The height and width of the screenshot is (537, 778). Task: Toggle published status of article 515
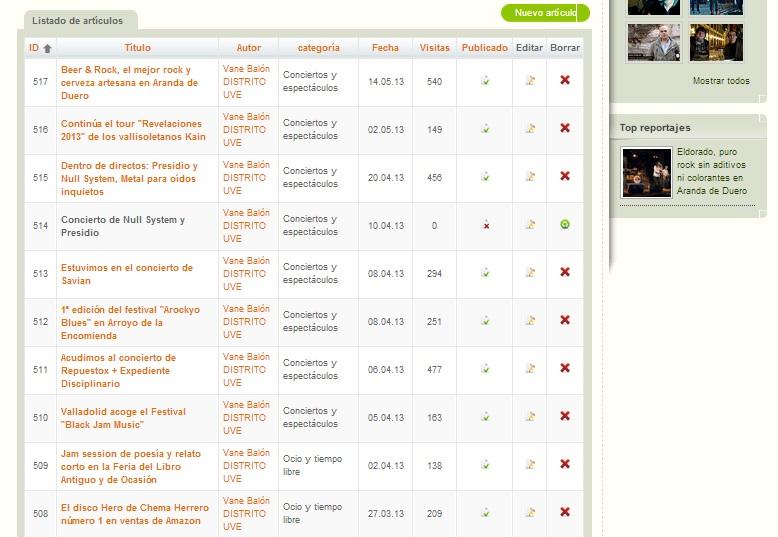485,177
